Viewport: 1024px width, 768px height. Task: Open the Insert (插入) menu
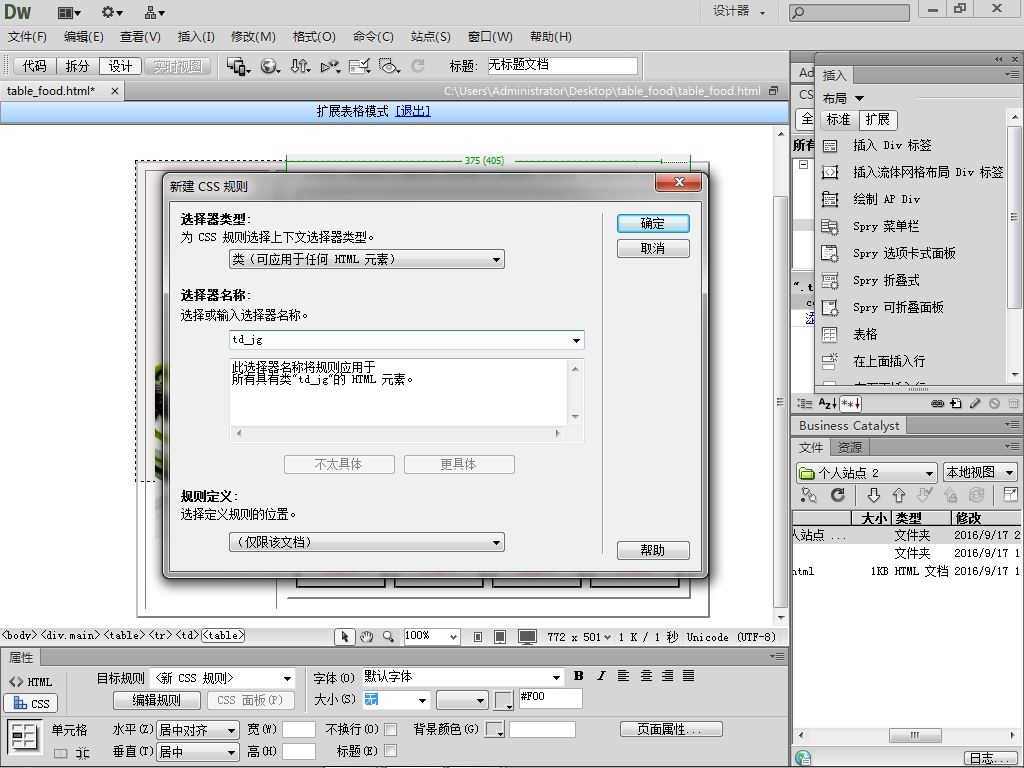click(x=196, y=37)
